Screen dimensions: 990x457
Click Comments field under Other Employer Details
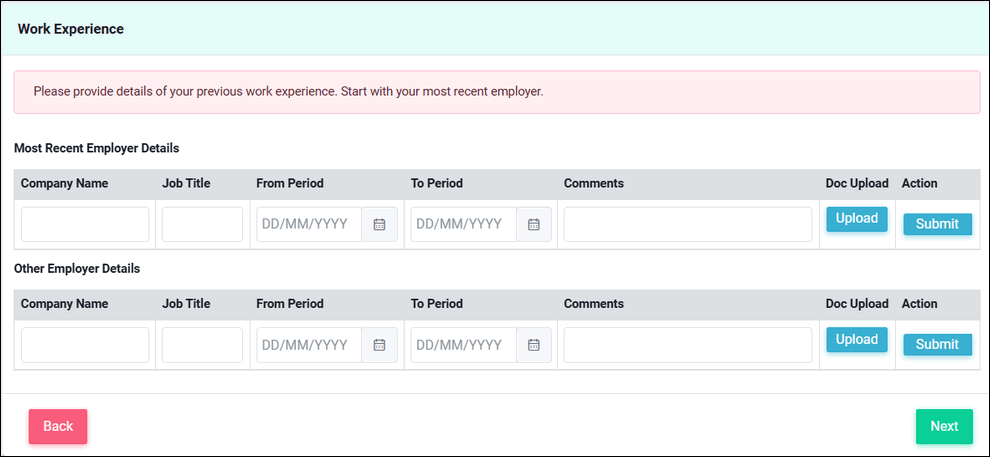point(688,345)
